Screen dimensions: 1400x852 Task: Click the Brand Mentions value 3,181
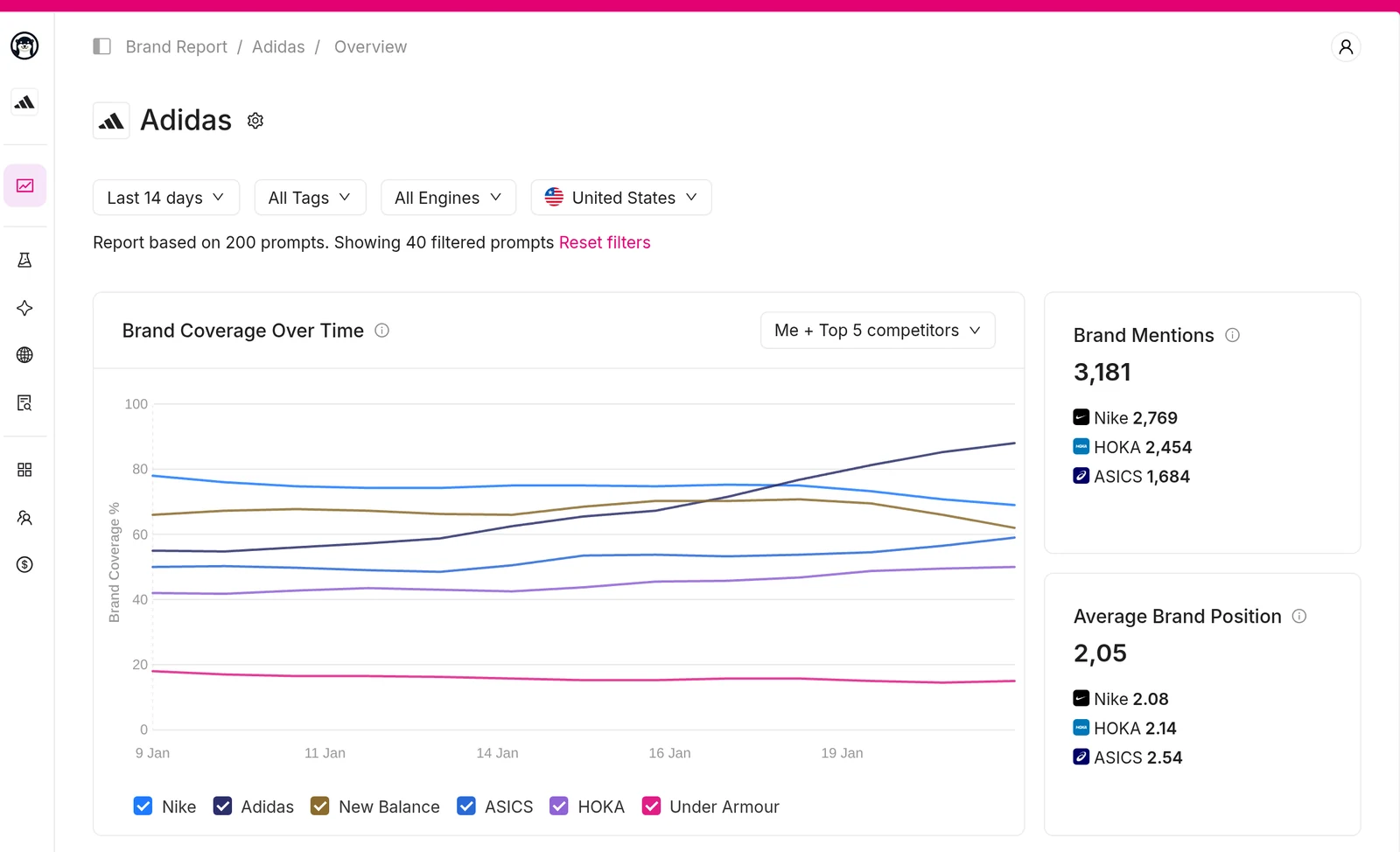coord(1102,373)
